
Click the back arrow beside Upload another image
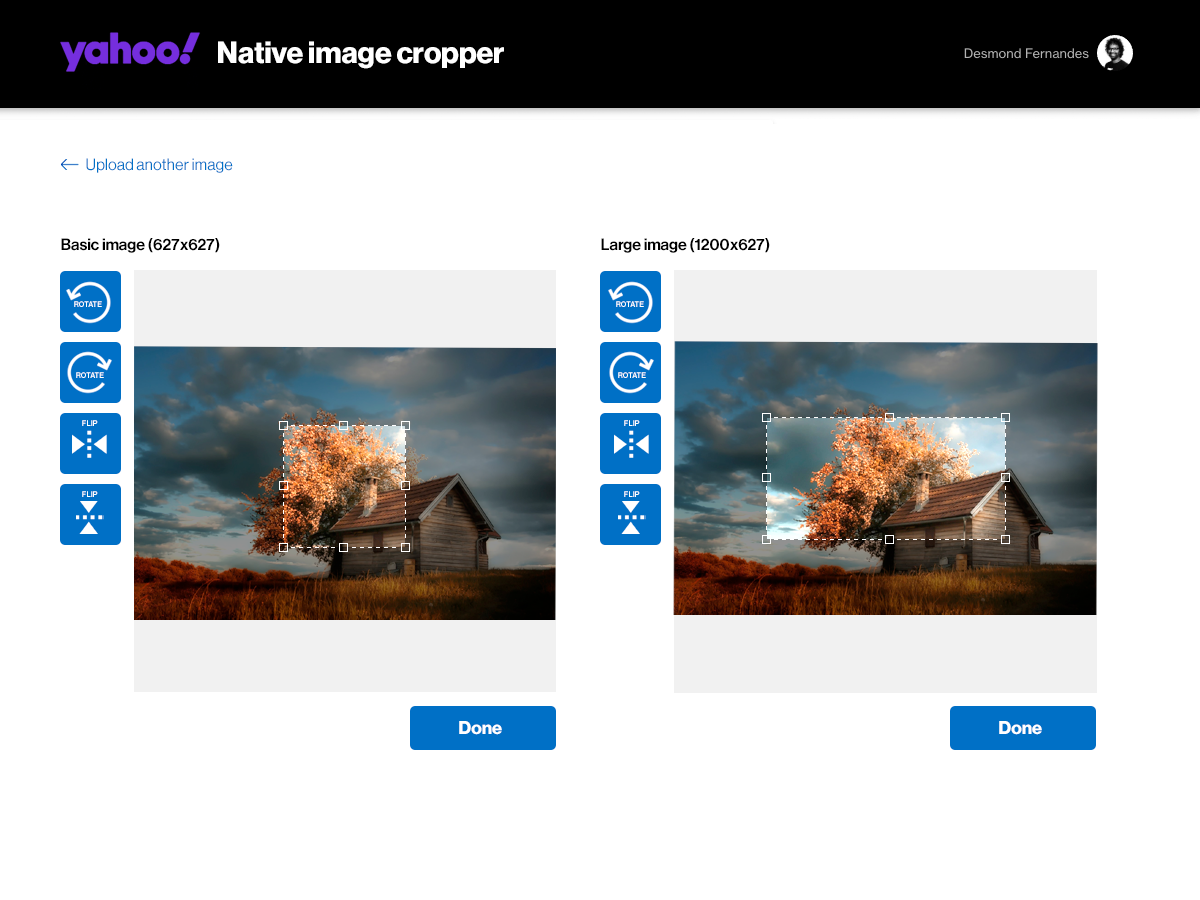(x=69, y=165)
